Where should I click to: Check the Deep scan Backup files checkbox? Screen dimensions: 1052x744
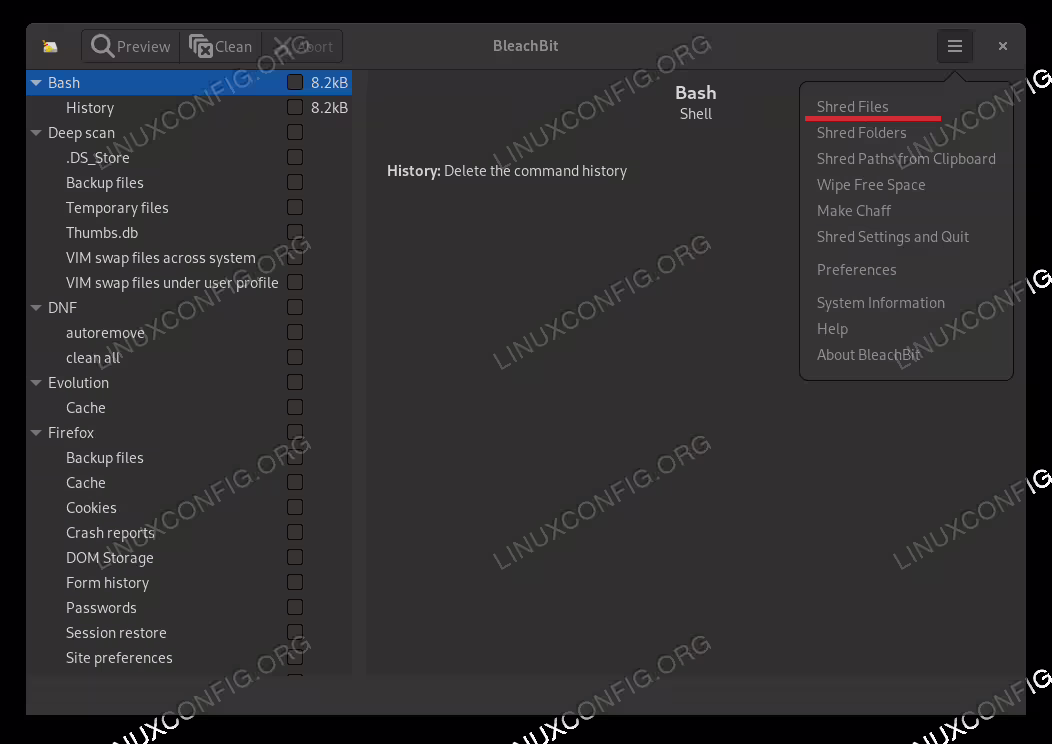coord(295,182)
